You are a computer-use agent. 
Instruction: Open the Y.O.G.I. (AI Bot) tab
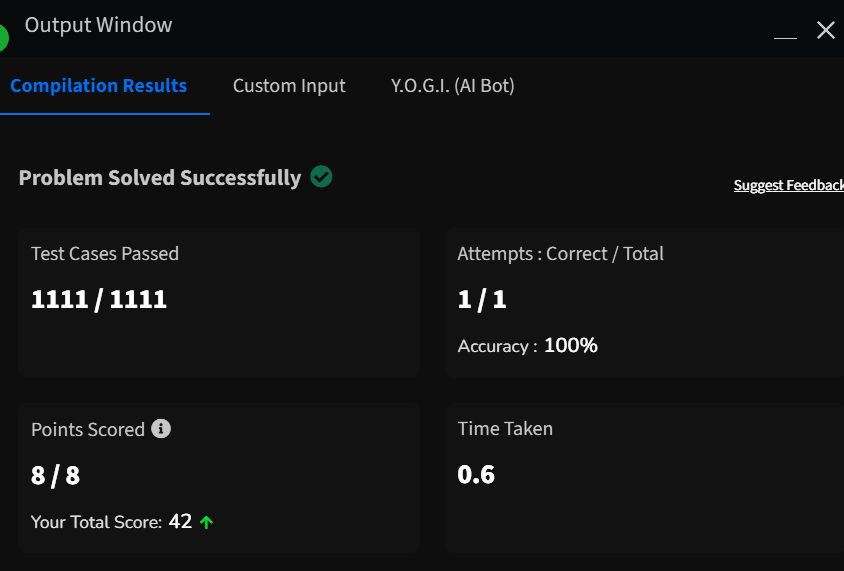point(453,86)
